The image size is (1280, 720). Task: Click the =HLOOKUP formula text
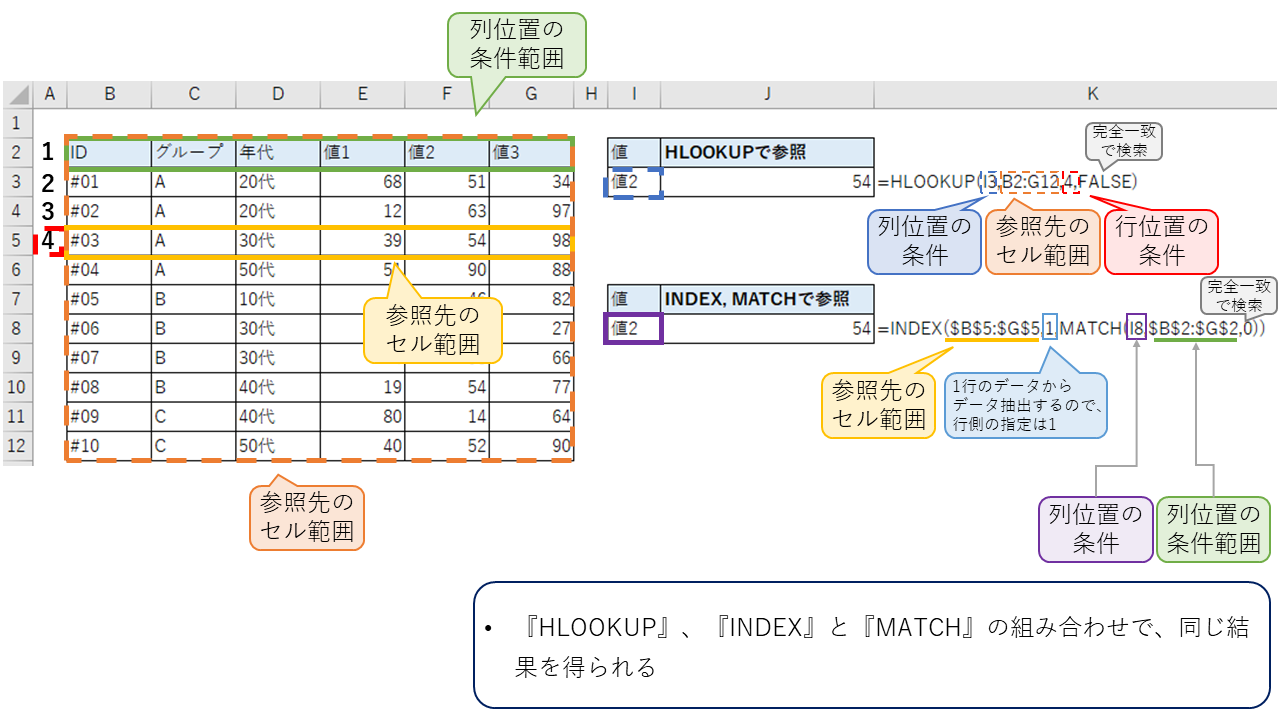tap(1008, 182)
